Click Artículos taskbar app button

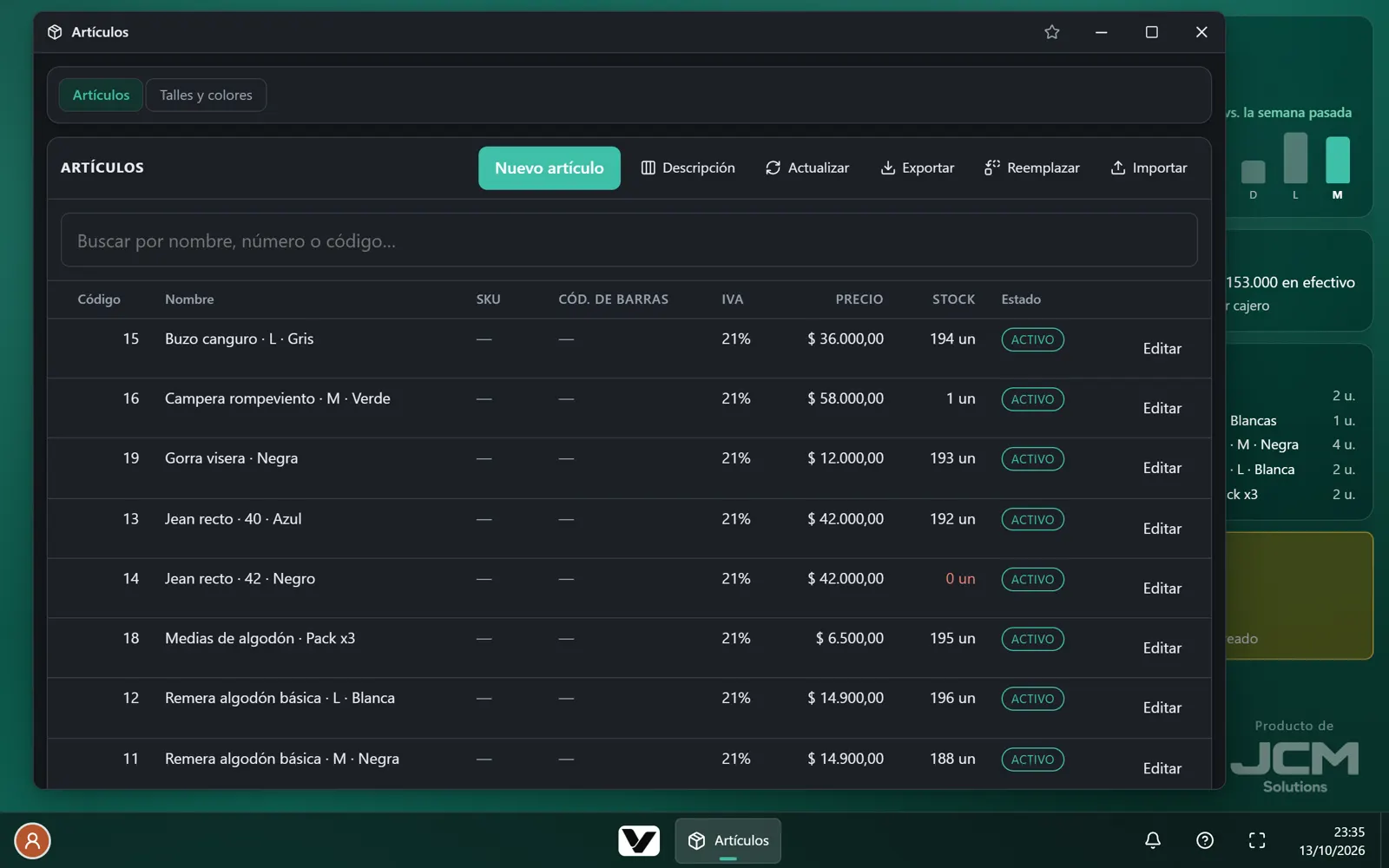pos(727,840)
